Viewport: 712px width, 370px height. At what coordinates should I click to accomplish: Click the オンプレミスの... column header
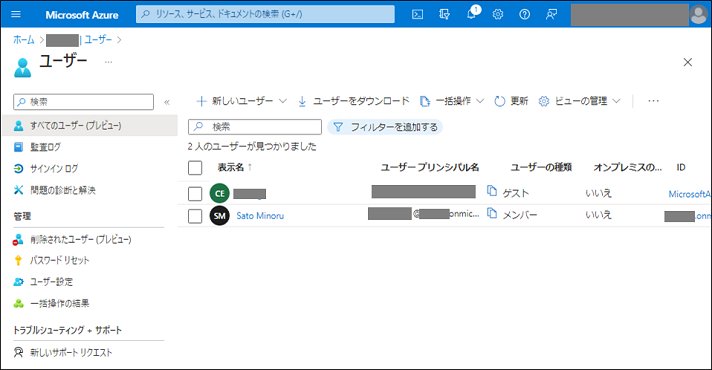click(628, 168)
